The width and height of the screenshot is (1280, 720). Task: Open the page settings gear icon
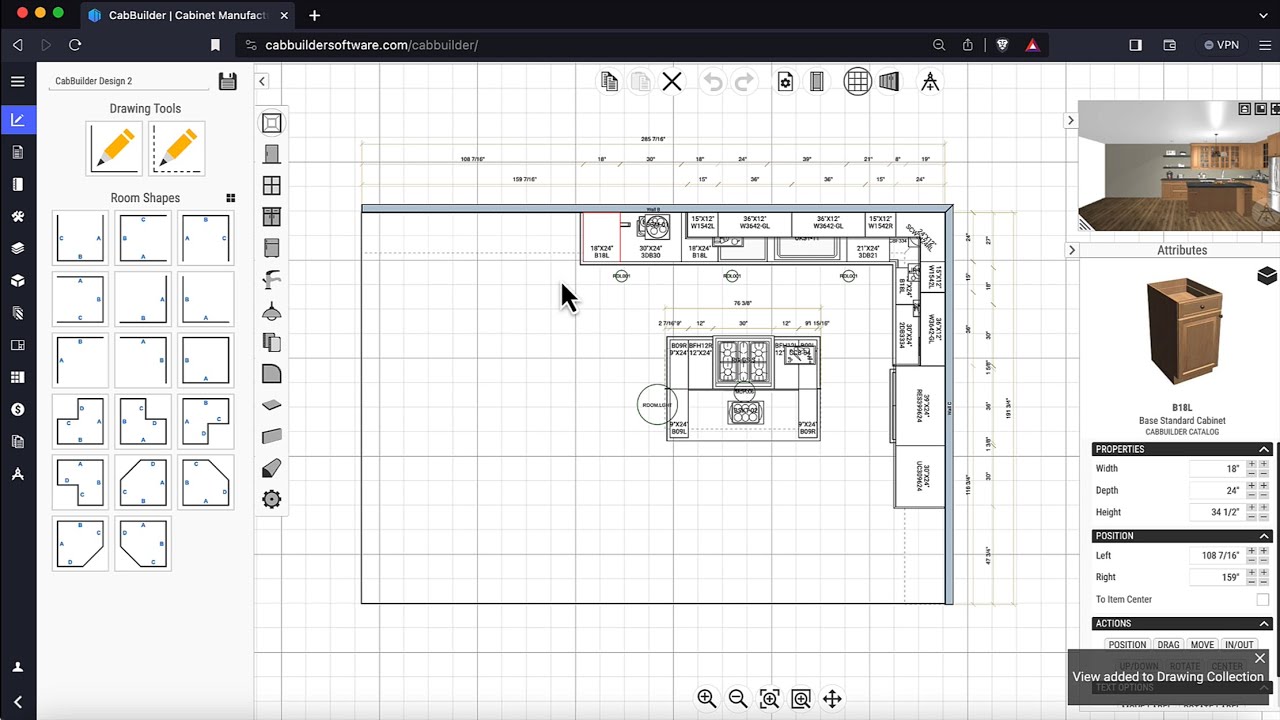click(x=785, y=82)
